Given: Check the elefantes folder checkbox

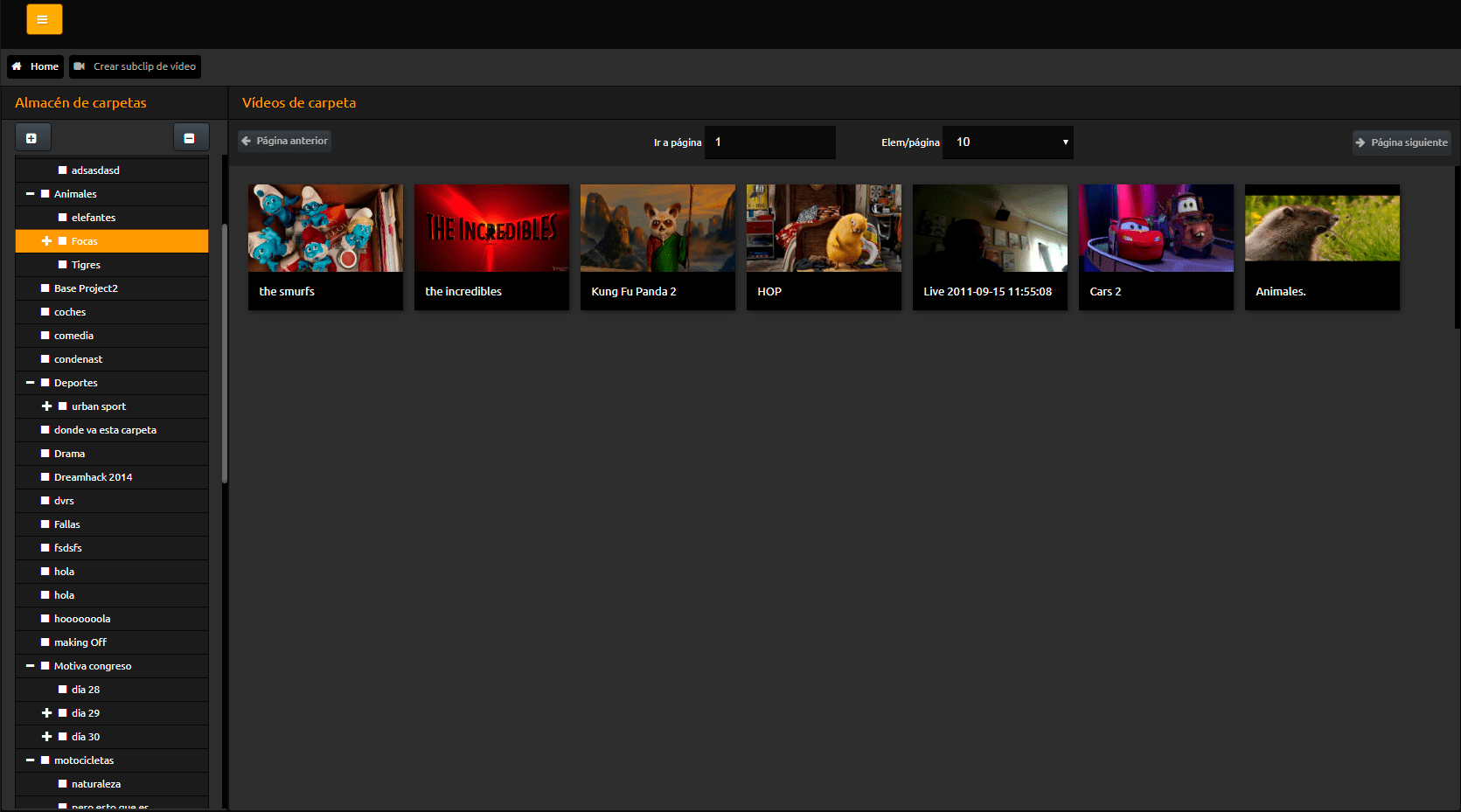Looking at the screenshot, I should pyautogui.click(x=63, y=218).
